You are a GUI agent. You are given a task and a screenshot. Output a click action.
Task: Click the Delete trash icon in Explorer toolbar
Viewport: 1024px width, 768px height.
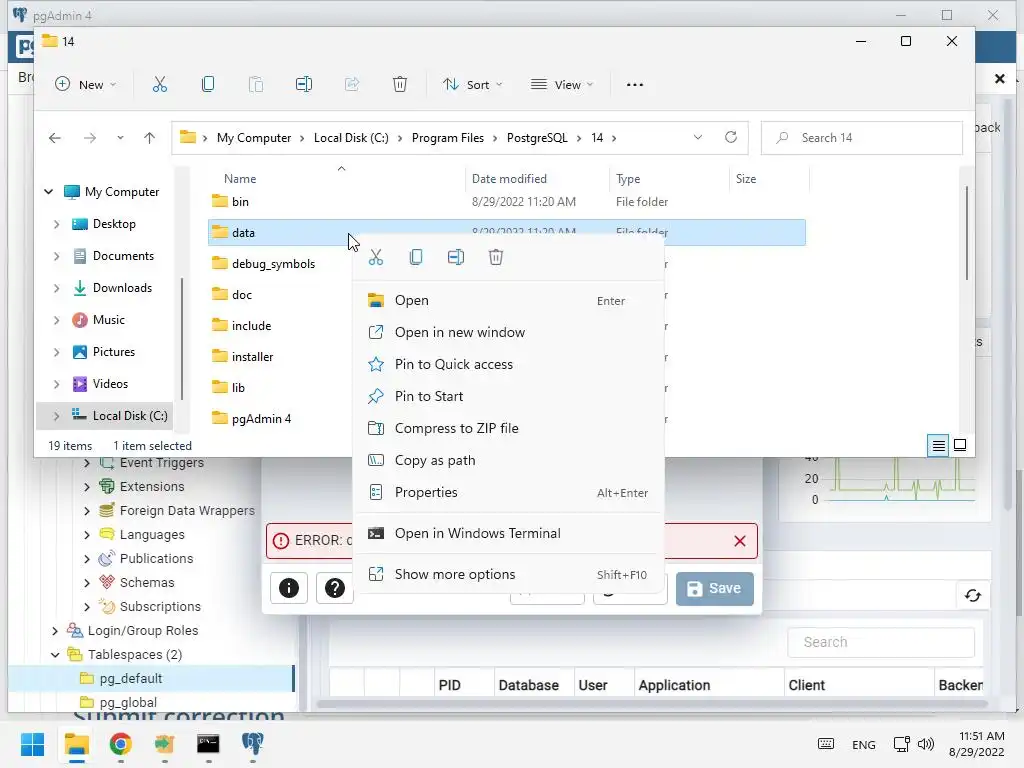[x=400, y=84]
